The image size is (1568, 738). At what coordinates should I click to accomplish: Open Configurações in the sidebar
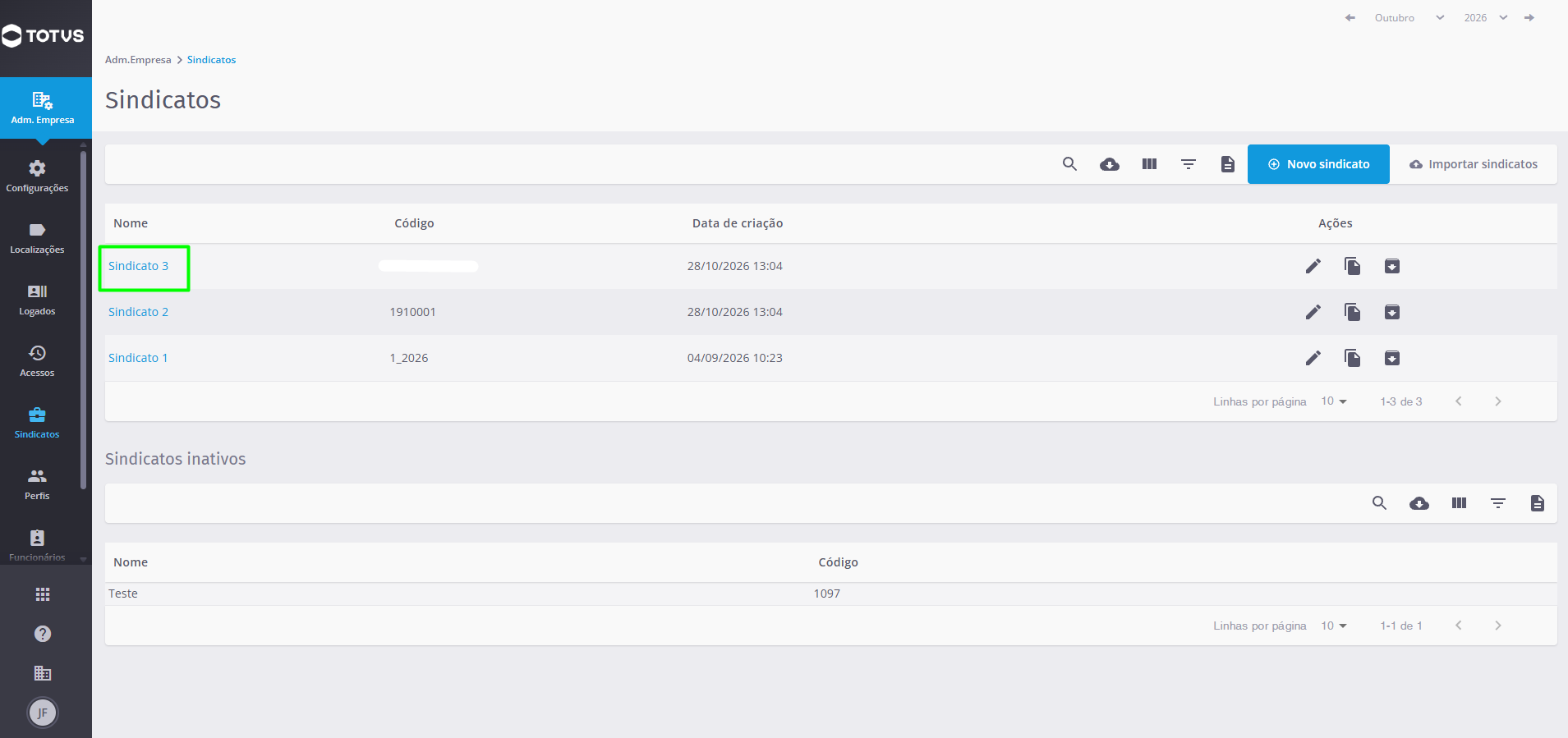point(37,176)
